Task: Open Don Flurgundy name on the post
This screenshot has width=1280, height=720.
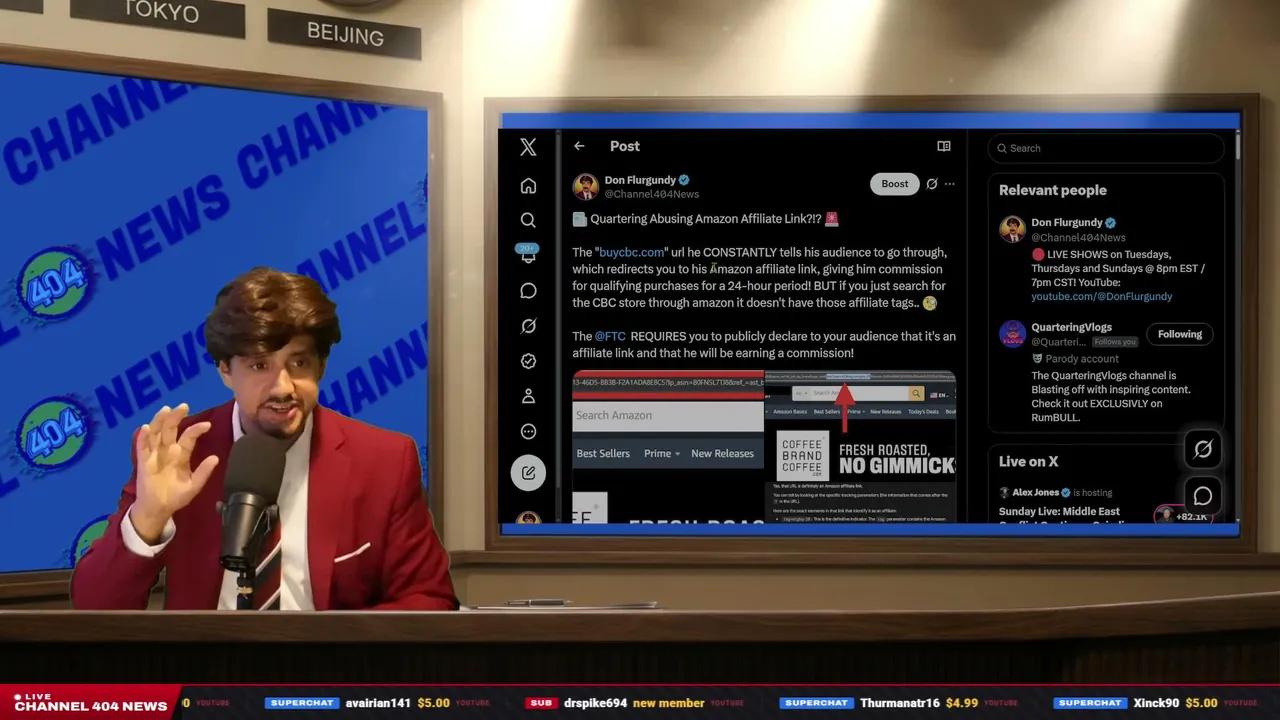Action: pos(640,181)
